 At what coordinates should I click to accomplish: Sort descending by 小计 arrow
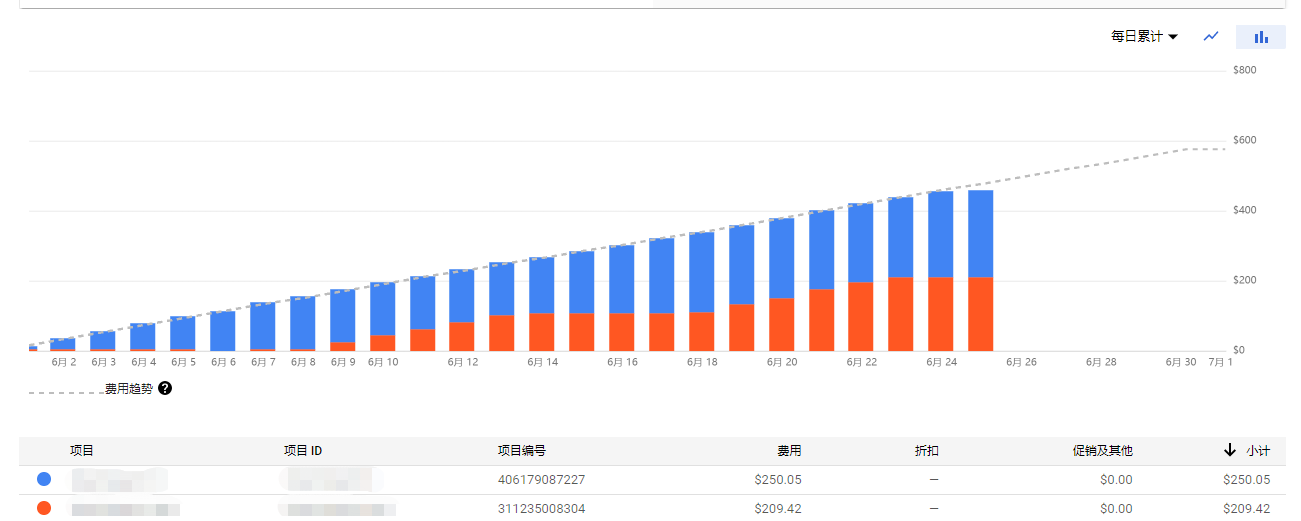1230,451
